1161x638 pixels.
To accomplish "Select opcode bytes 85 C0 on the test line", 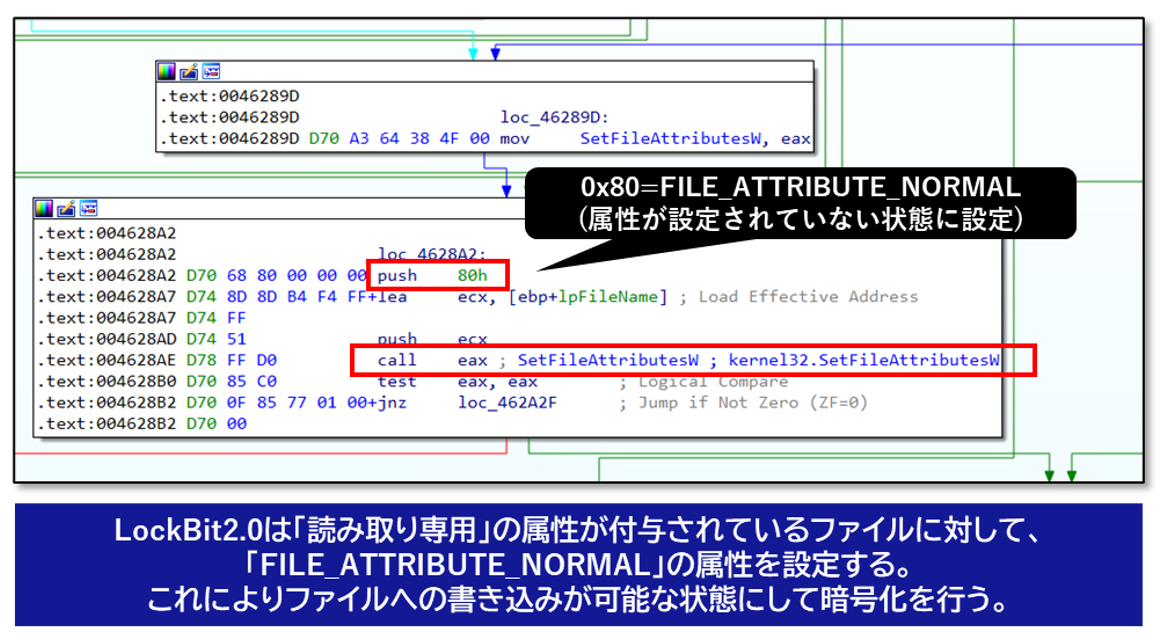I will pos(252,382).
